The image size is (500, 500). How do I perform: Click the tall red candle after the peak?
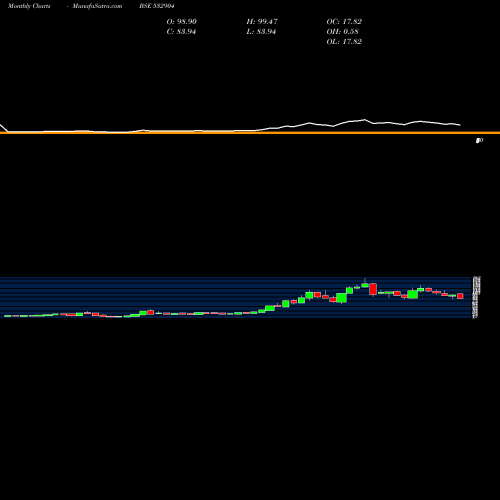tap(373, 289)
